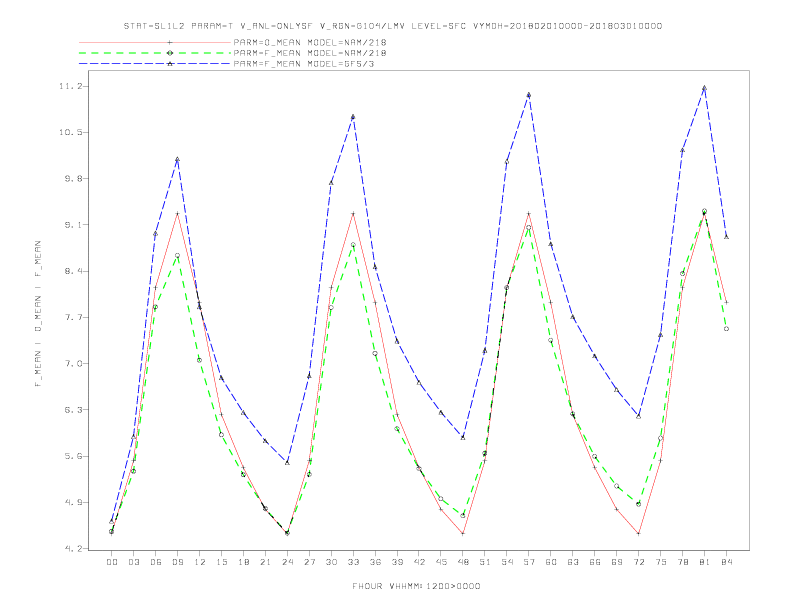
Task: Click x-axis tick label 60
Action: coord(551,562)
